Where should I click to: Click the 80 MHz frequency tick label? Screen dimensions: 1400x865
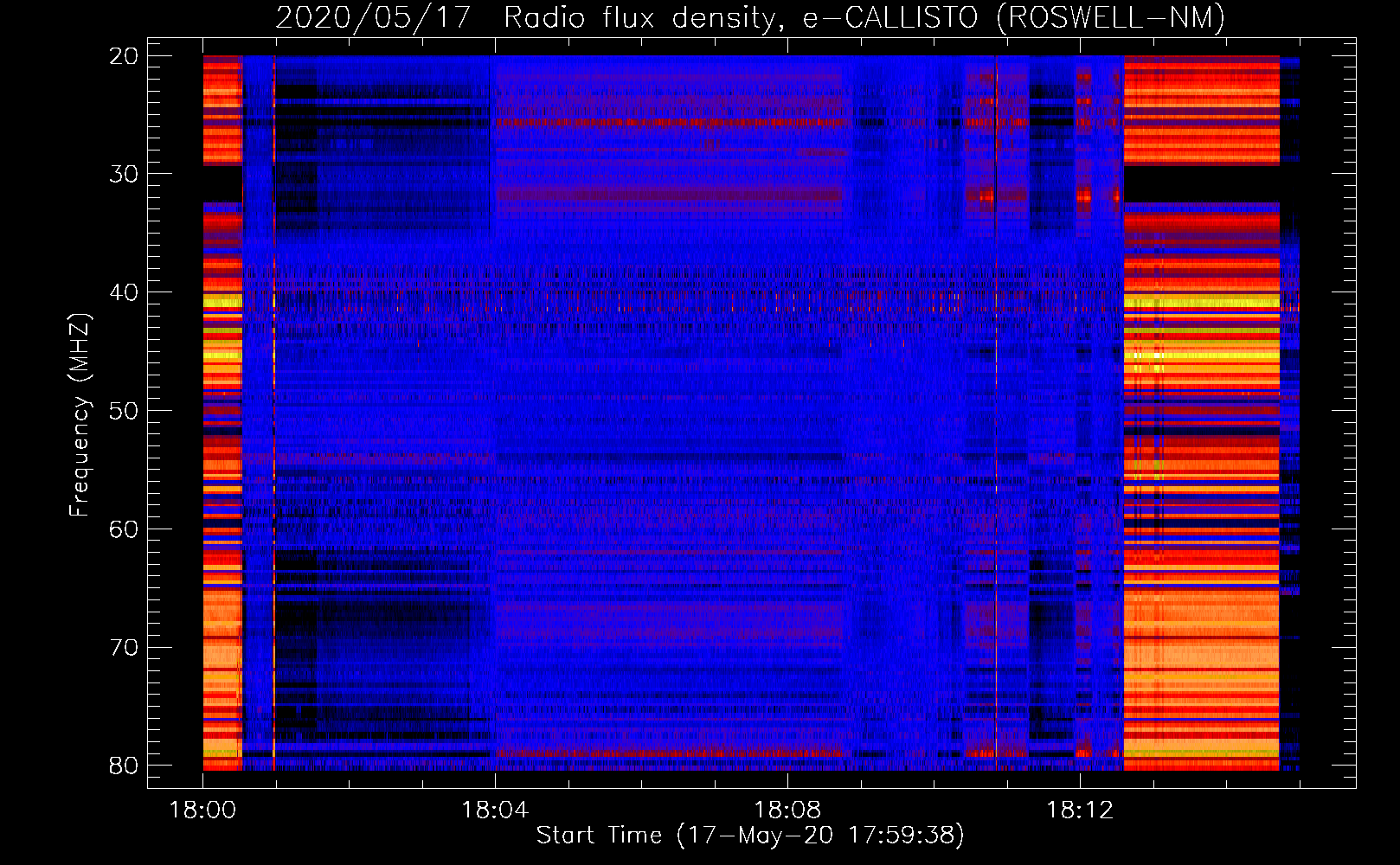[x=124, y=766]
